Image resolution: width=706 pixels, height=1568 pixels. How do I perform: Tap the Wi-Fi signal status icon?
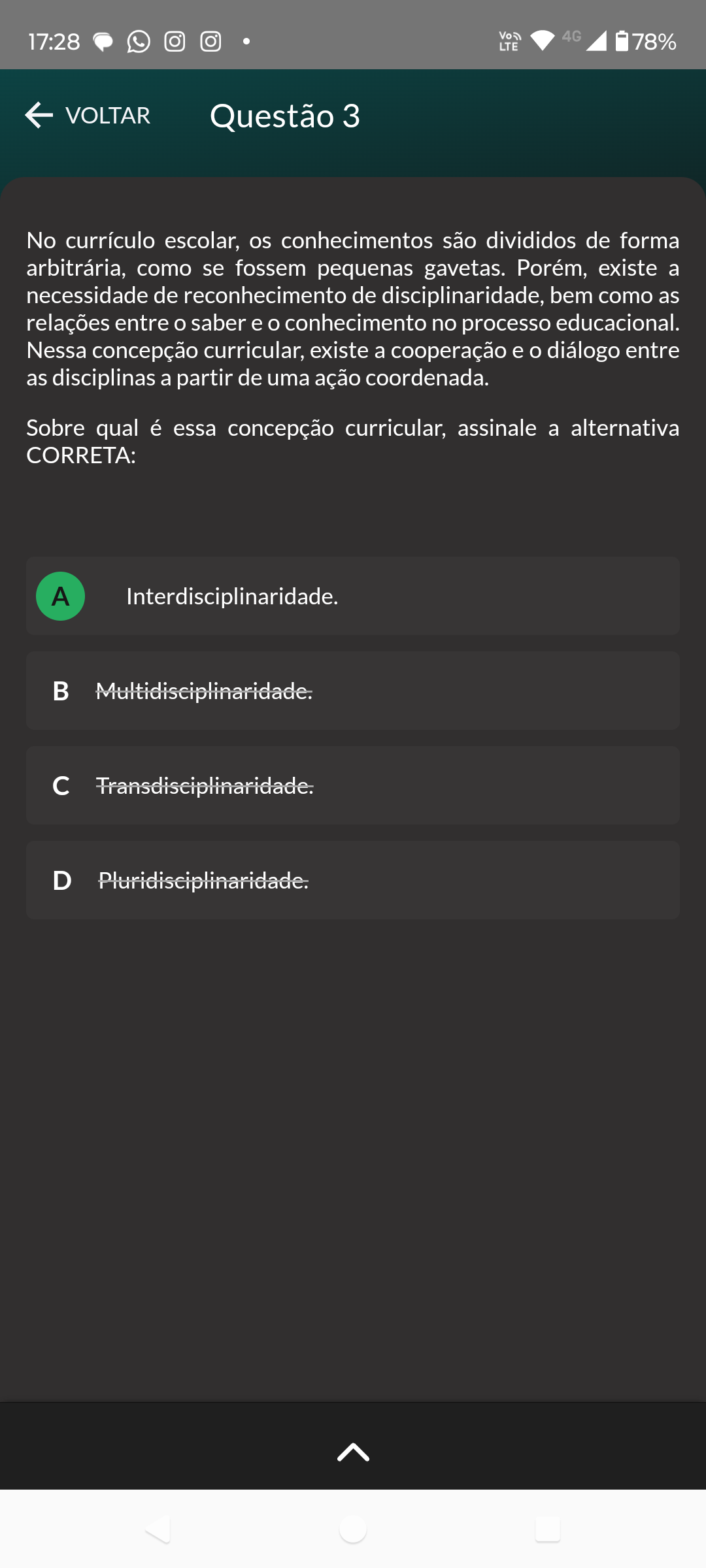542,41
